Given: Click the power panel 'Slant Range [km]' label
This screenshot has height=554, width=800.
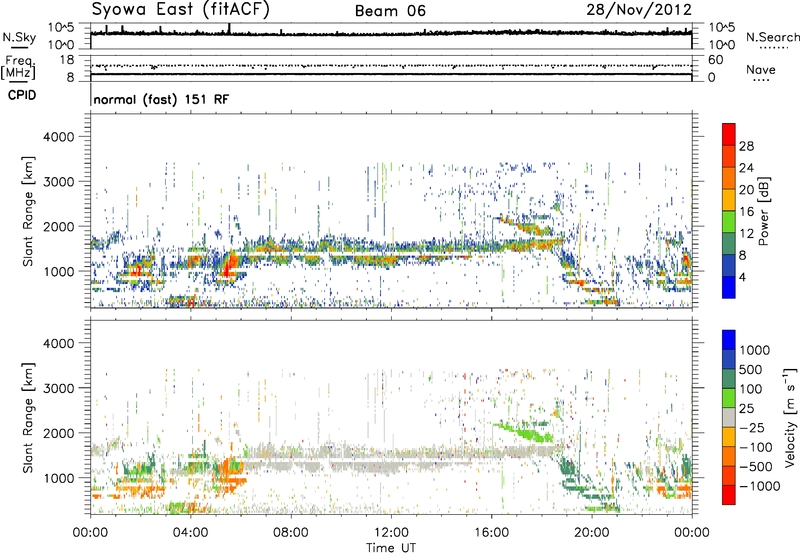Looking at the screenshot, I should click(28, 211).
